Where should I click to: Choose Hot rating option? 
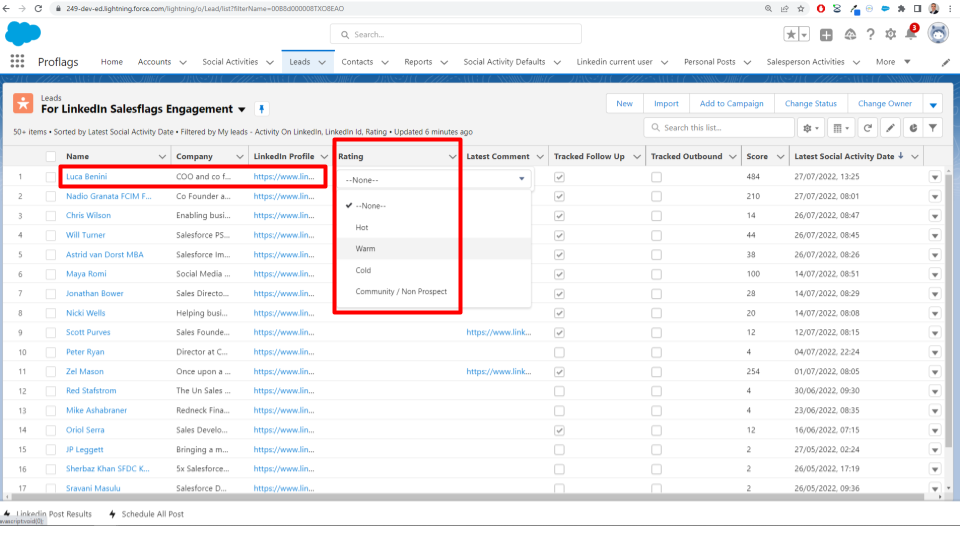(435, 227)
